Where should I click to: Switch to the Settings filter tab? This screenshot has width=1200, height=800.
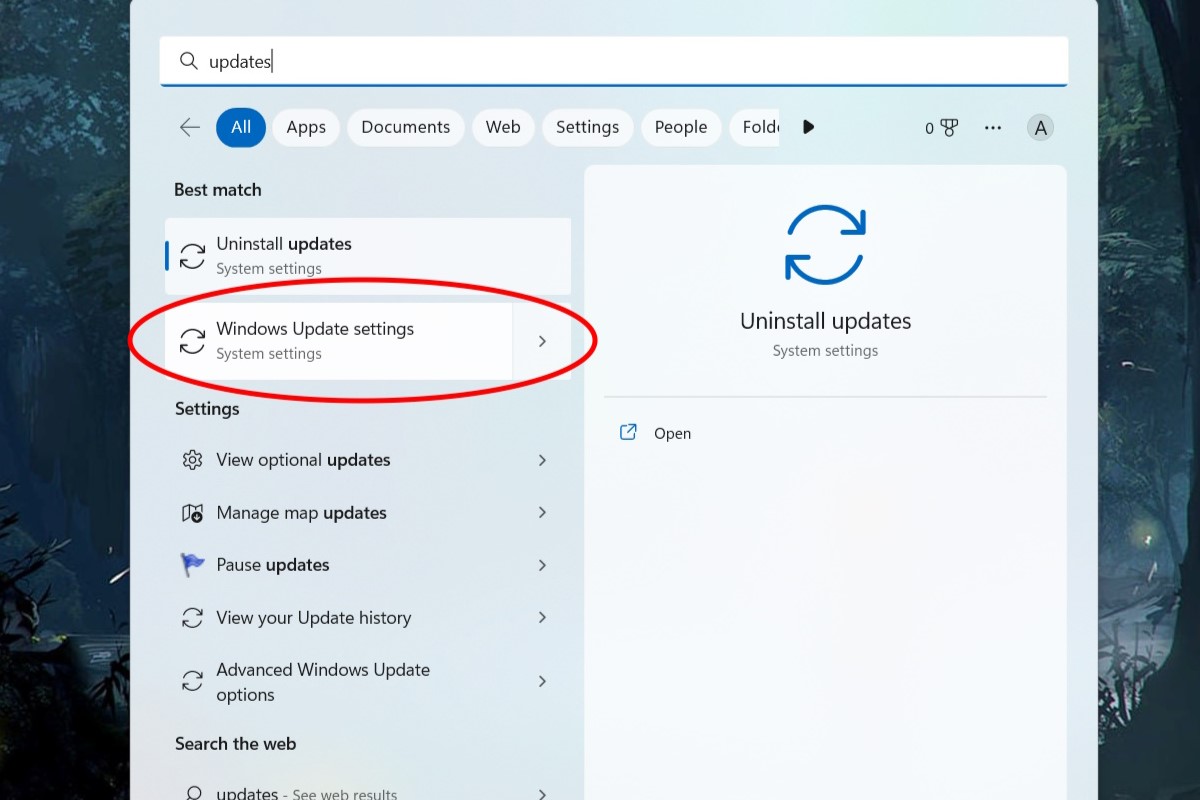[x=588, y=127]
